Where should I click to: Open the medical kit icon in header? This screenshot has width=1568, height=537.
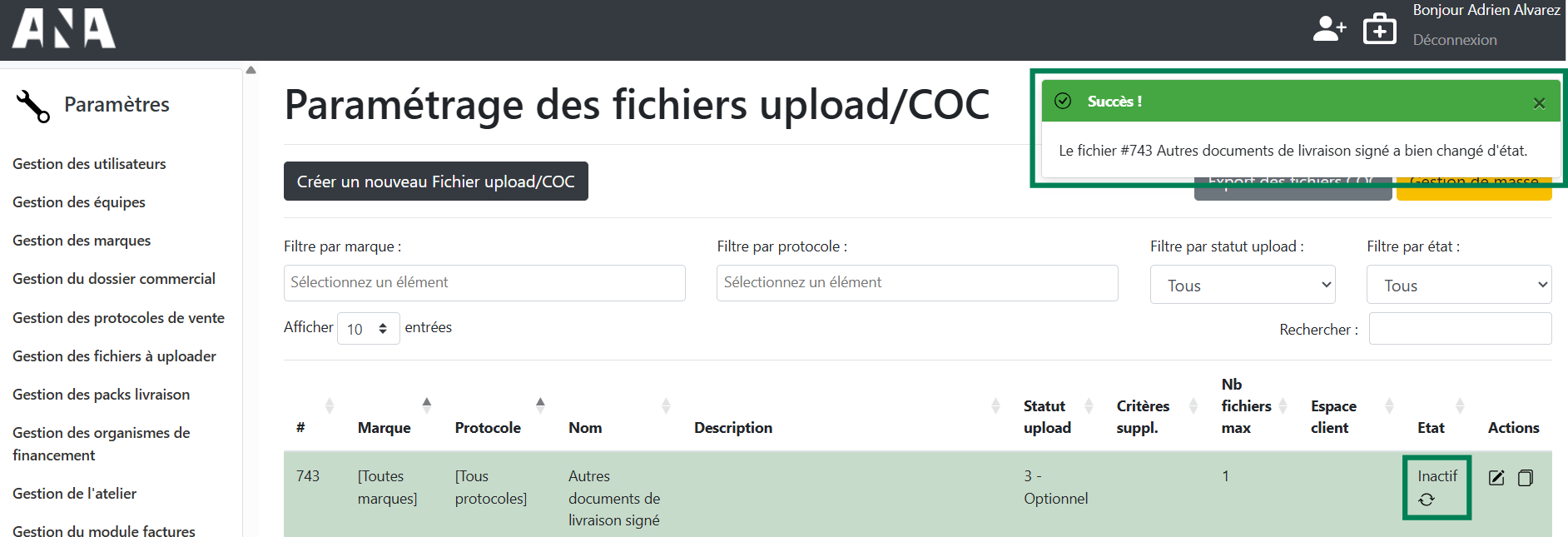pos(1379,29)
